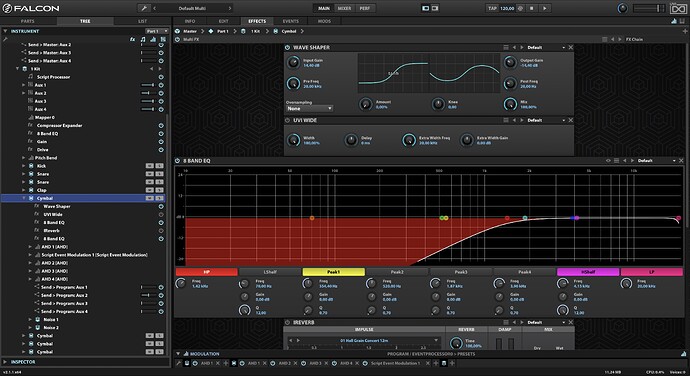This screenshot has height=376, width=690.
Task: Open the Oversampling None dropdown
Action: point(309,108)
